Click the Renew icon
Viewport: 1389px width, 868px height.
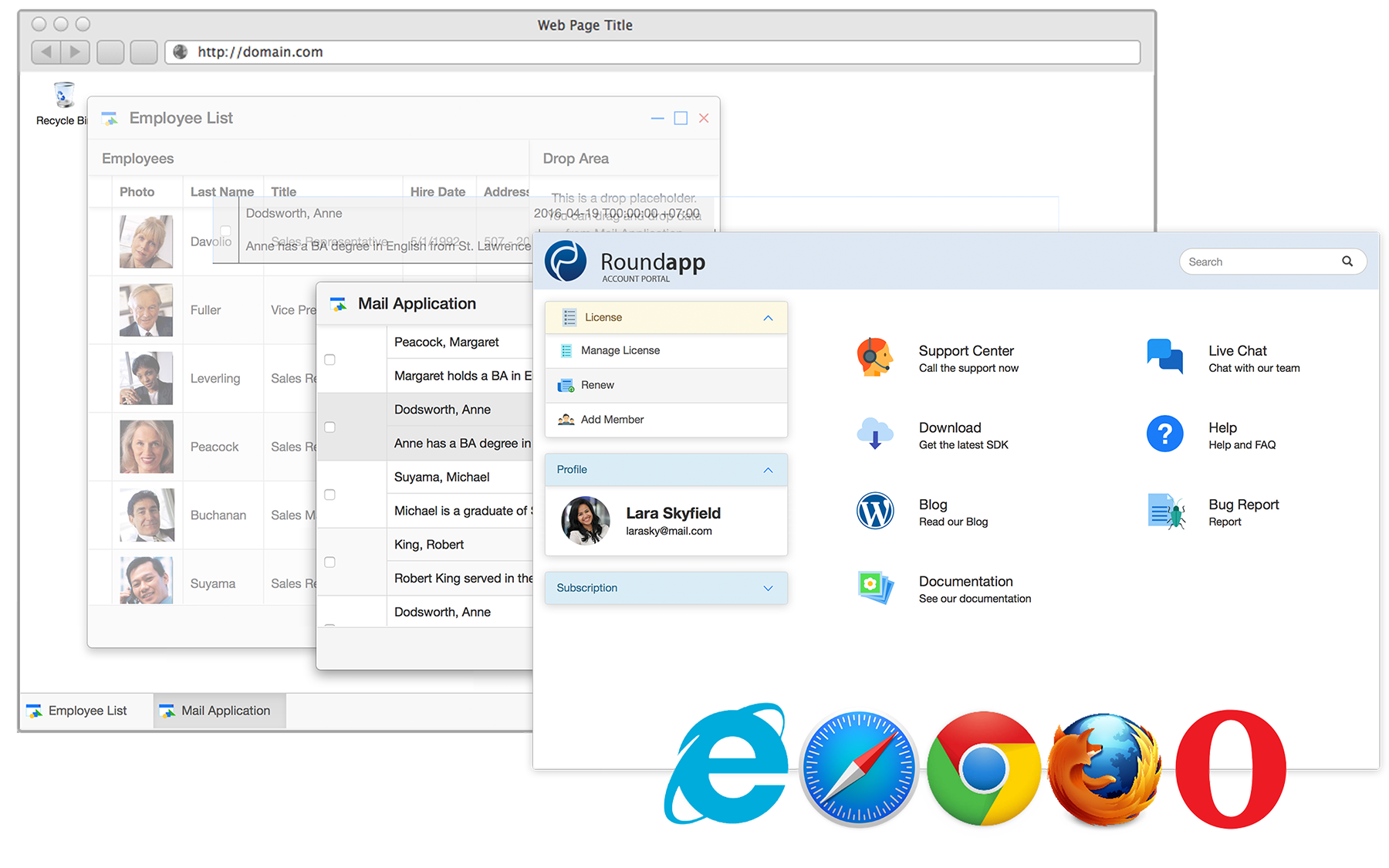566,385
